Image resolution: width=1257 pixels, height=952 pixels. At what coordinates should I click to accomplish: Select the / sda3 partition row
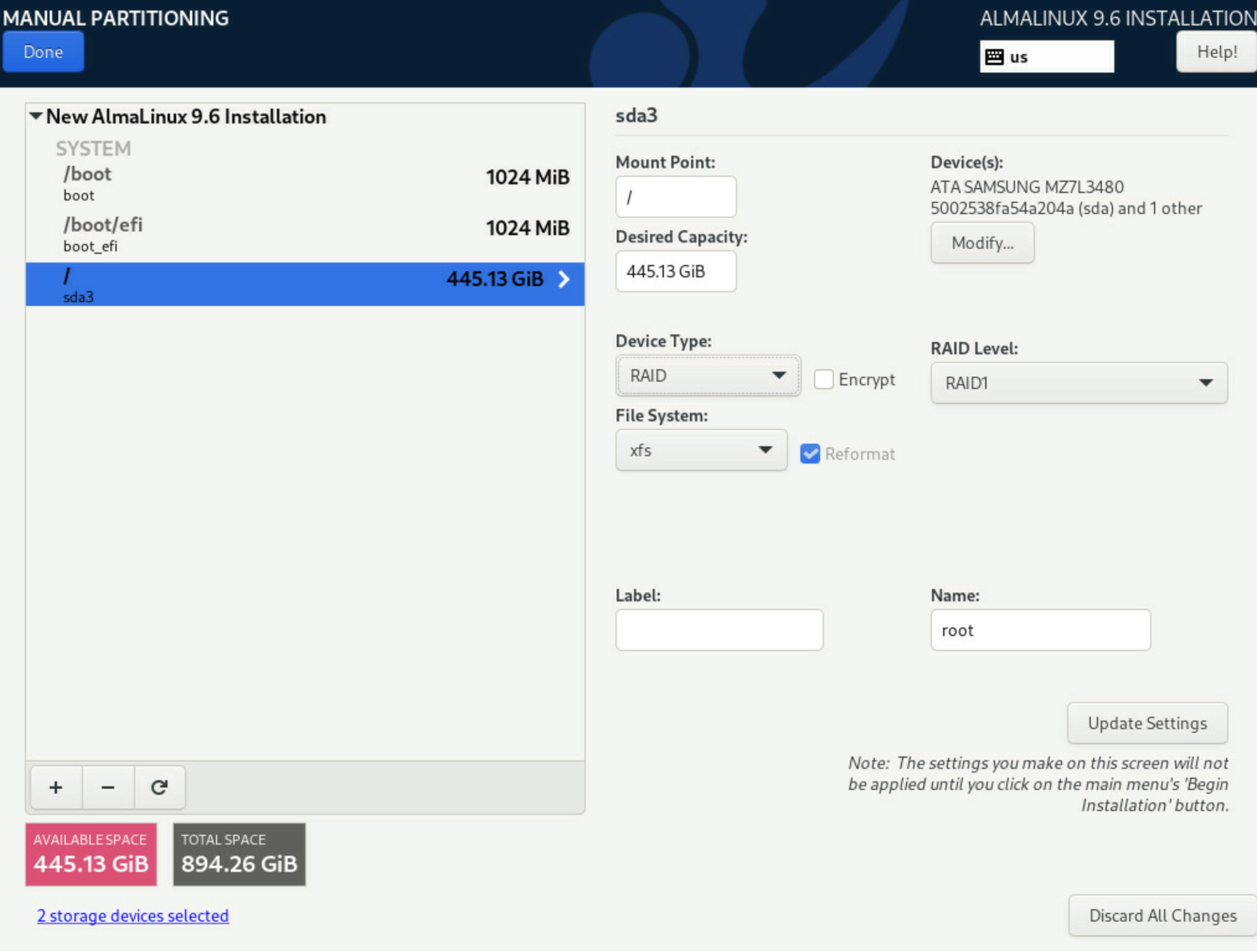[x=305, y=284]
